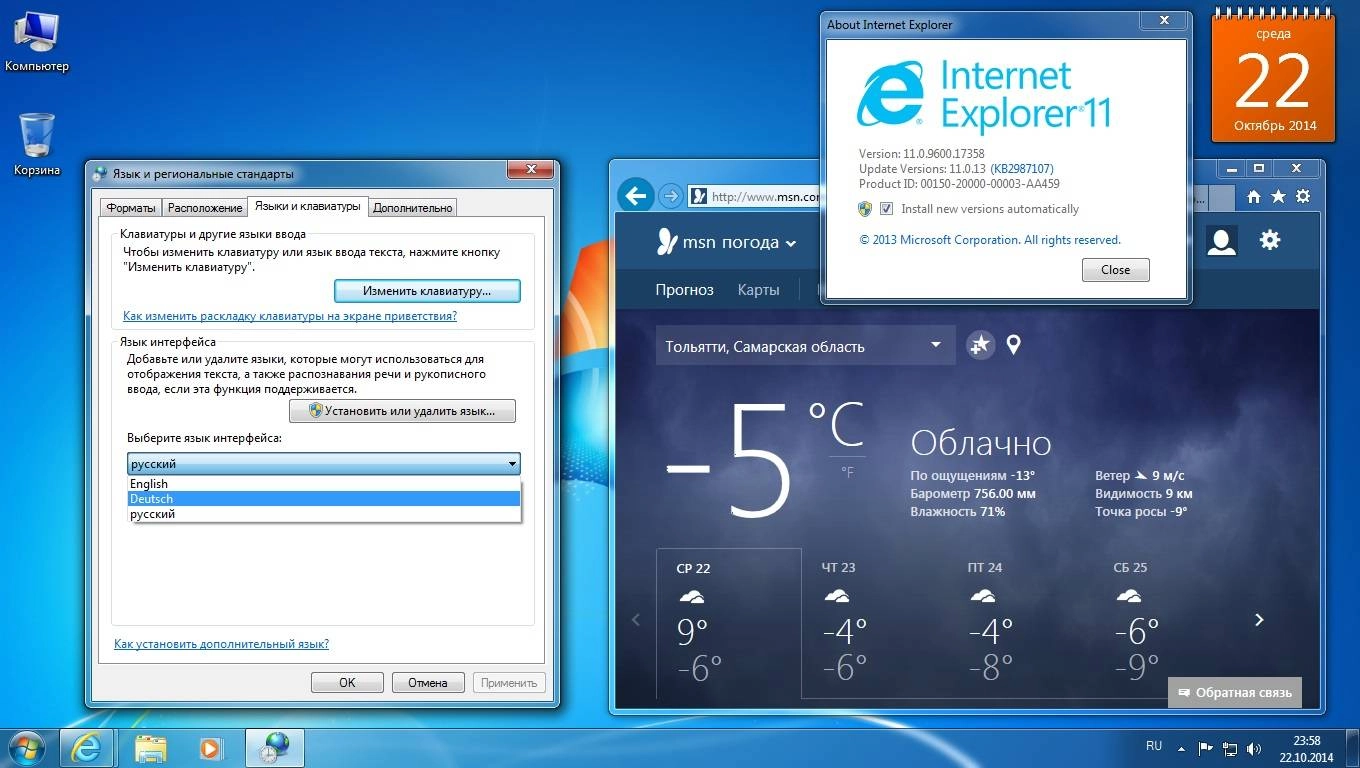The image size is (1360, 768).
Task: Switch to the Расположение tab
Action: click(205, 208)
